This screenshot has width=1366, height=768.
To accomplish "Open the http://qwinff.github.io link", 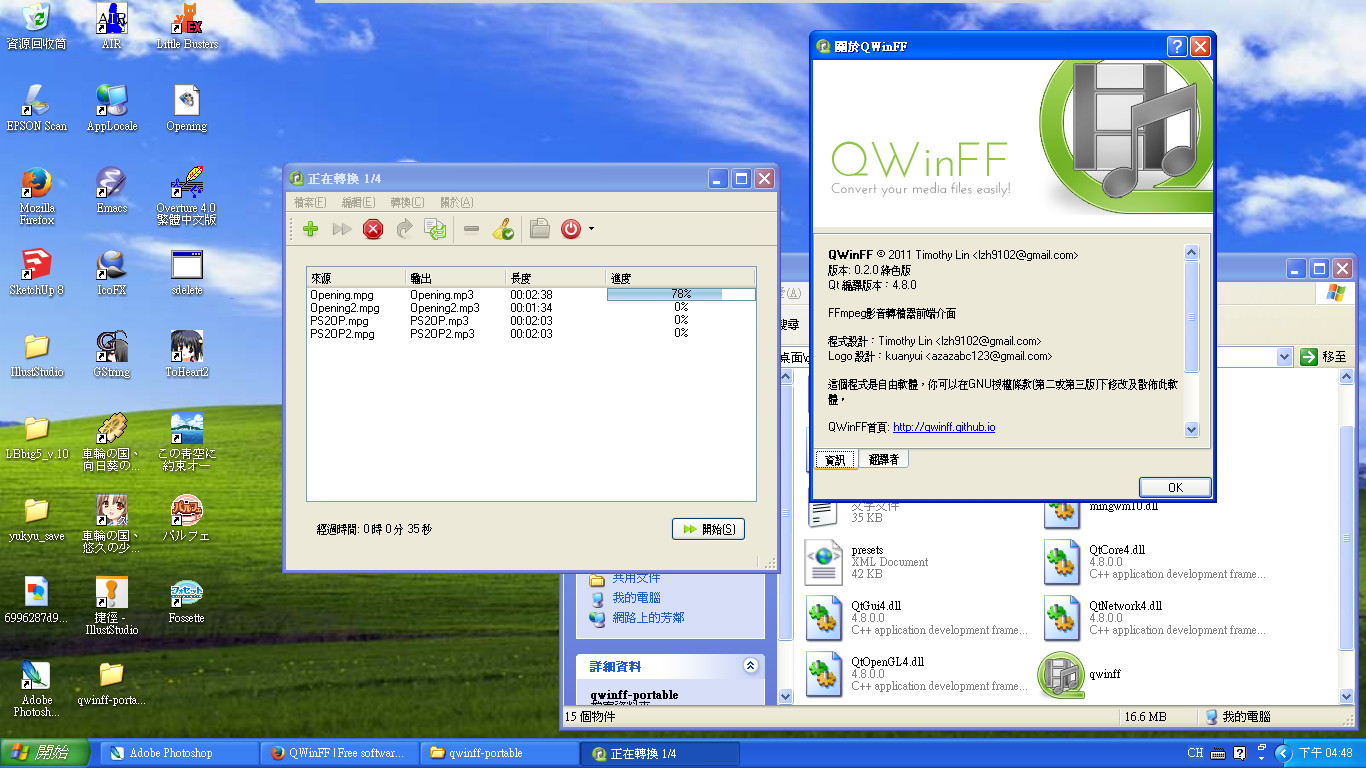I will coord(944,427).
